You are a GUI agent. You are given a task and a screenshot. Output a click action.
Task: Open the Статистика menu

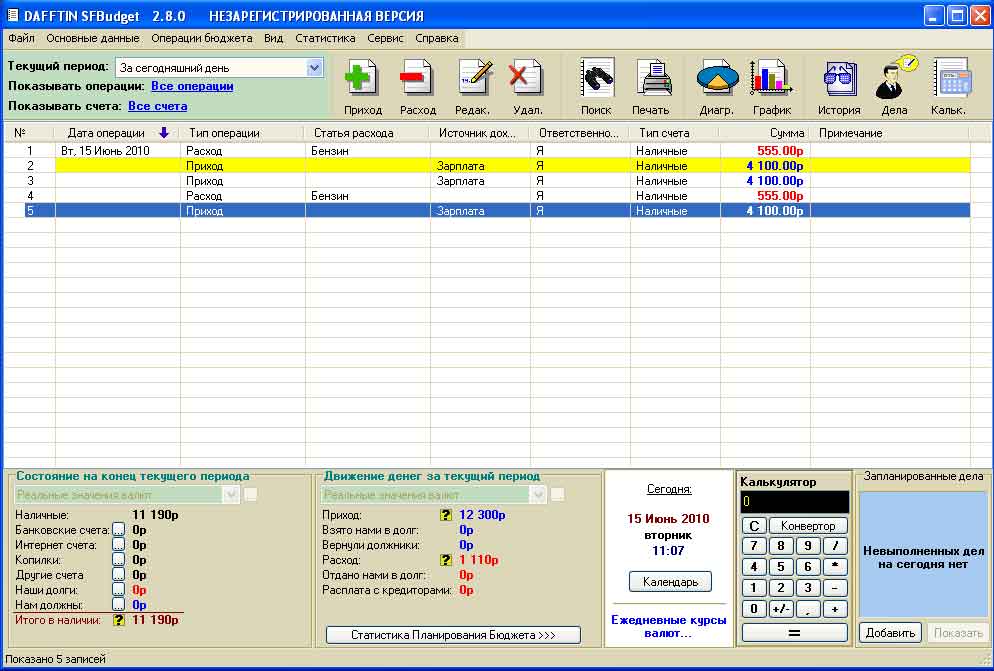pos(325,38)
